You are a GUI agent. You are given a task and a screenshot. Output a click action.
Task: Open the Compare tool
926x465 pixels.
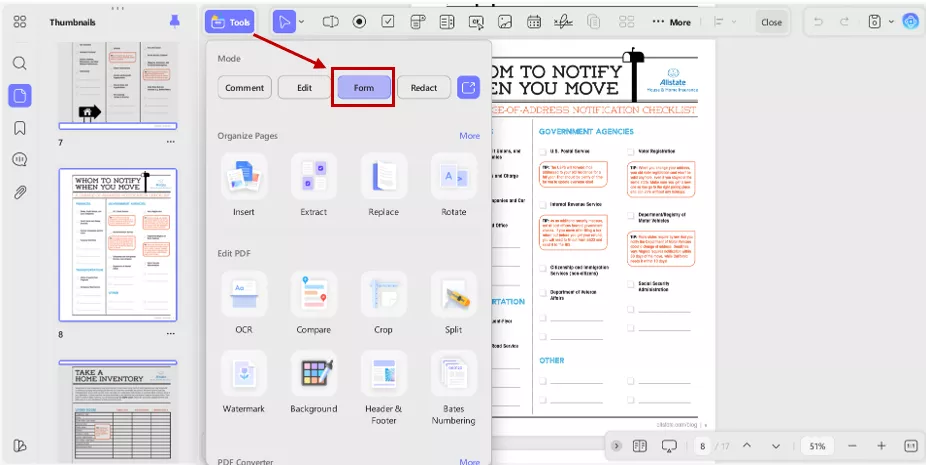314,303
